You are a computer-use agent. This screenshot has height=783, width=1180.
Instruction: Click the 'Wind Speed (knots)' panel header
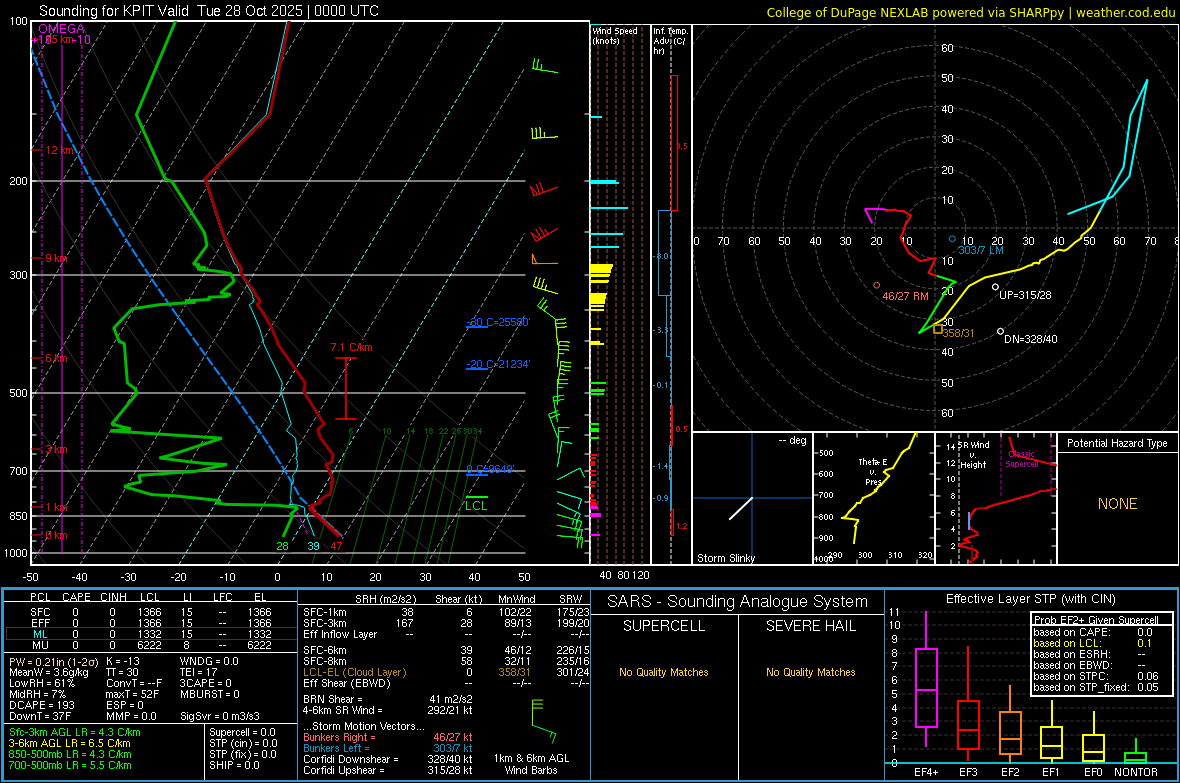click(615, 35)
